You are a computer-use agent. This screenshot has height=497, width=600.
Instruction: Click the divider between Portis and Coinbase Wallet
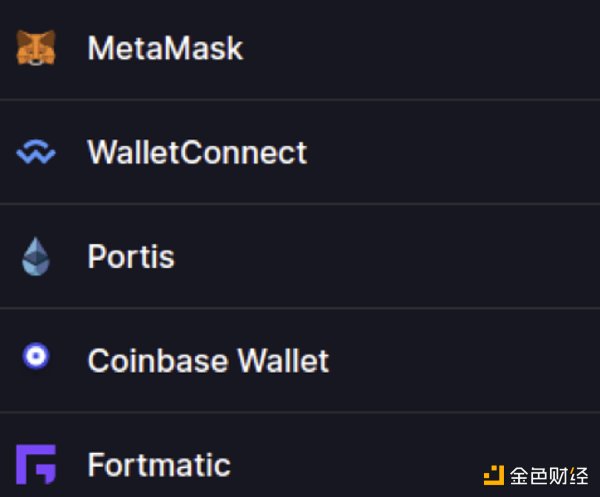coord(300,308)
